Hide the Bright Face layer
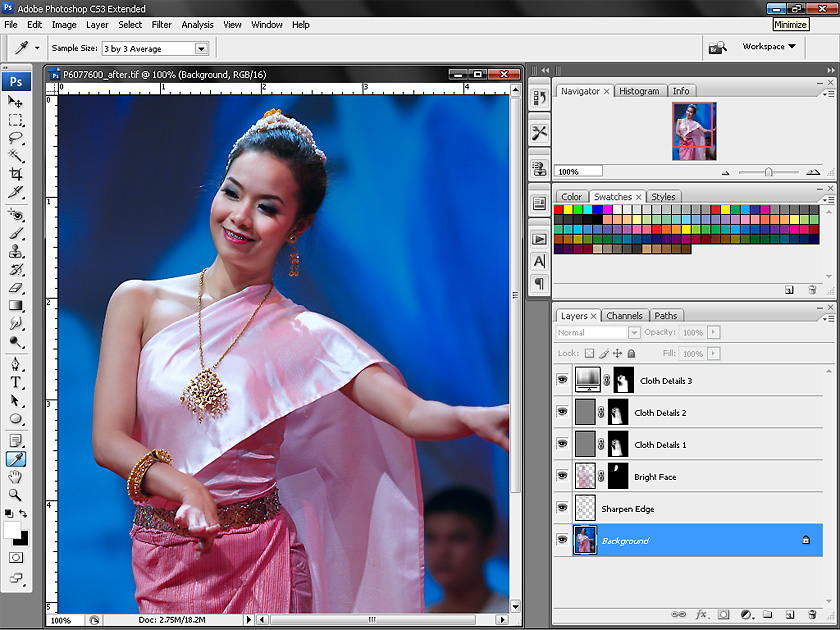 coord(562,476)
